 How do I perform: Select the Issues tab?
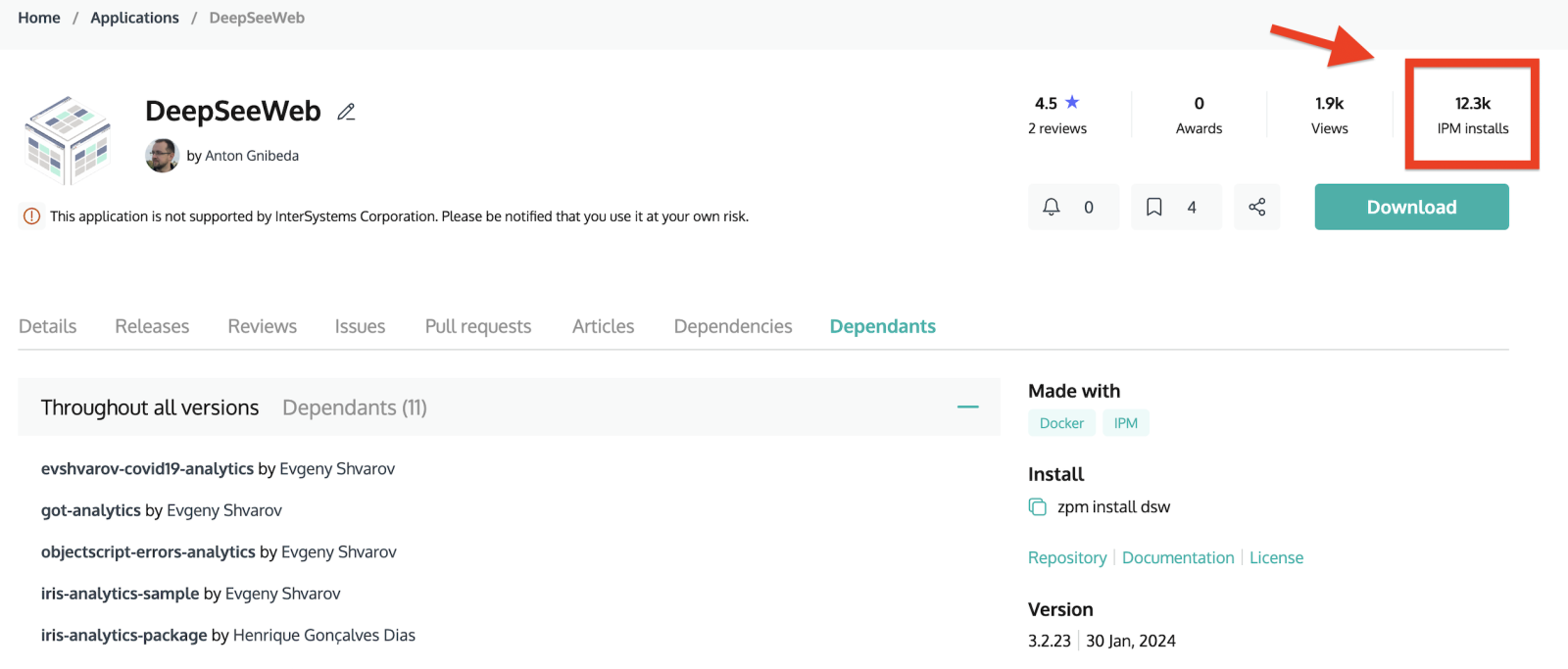click(x=360, y=326)
